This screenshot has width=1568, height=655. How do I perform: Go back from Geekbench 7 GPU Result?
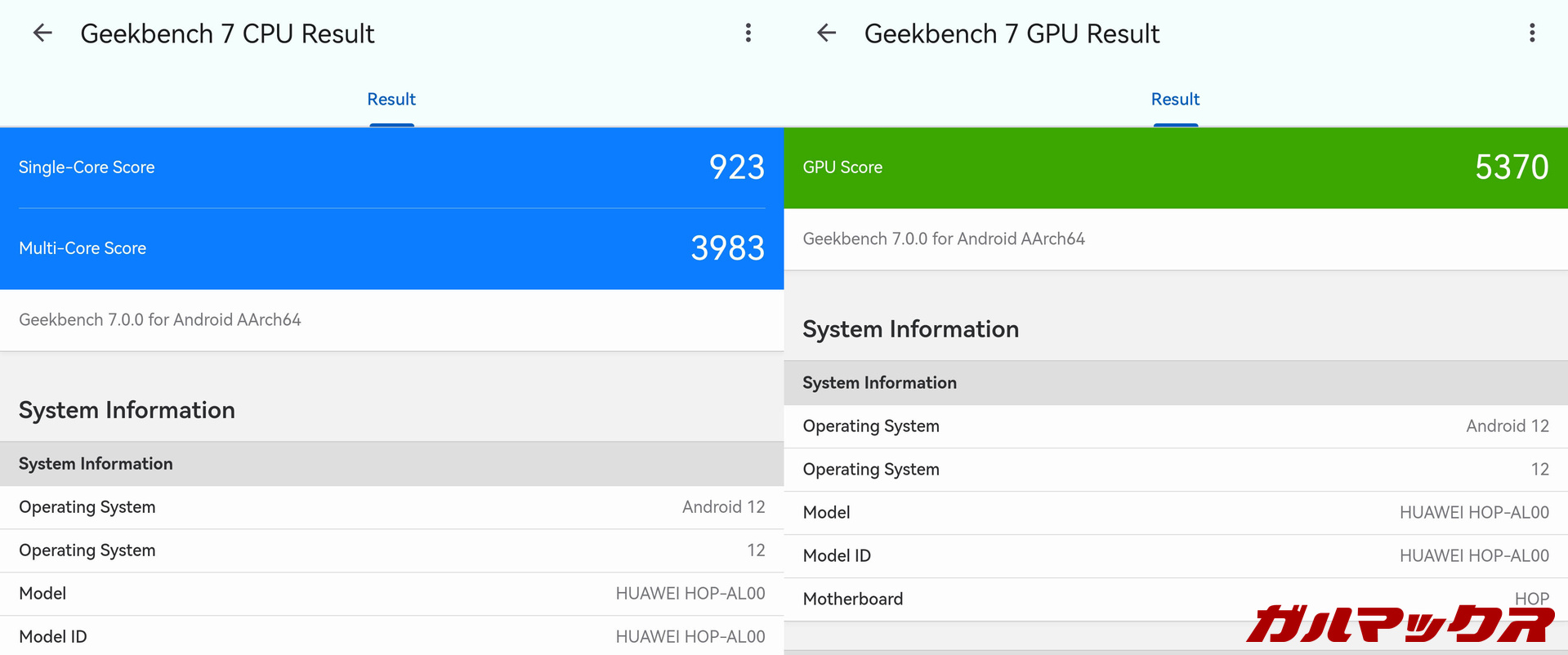827,33
